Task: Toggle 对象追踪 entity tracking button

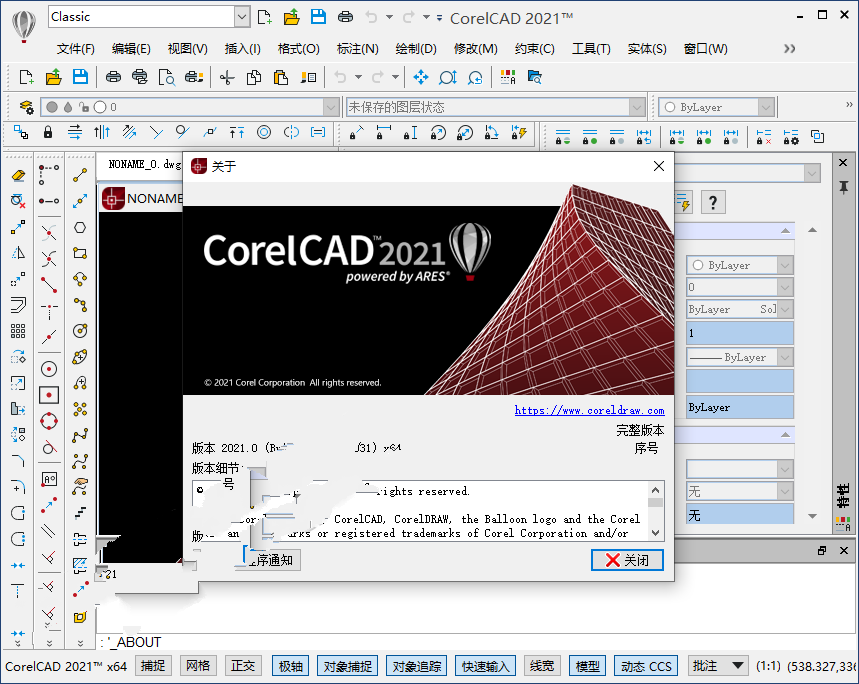Action: pyautogui.click(x=416, y=666)
